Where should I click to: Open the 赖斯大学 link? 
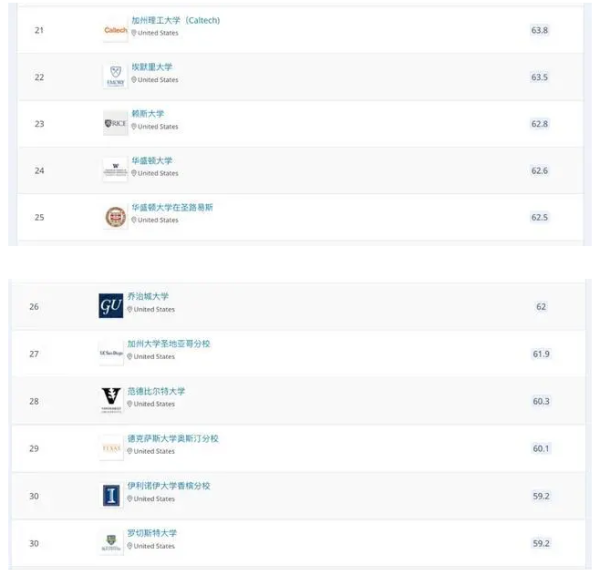coord(148,114)
